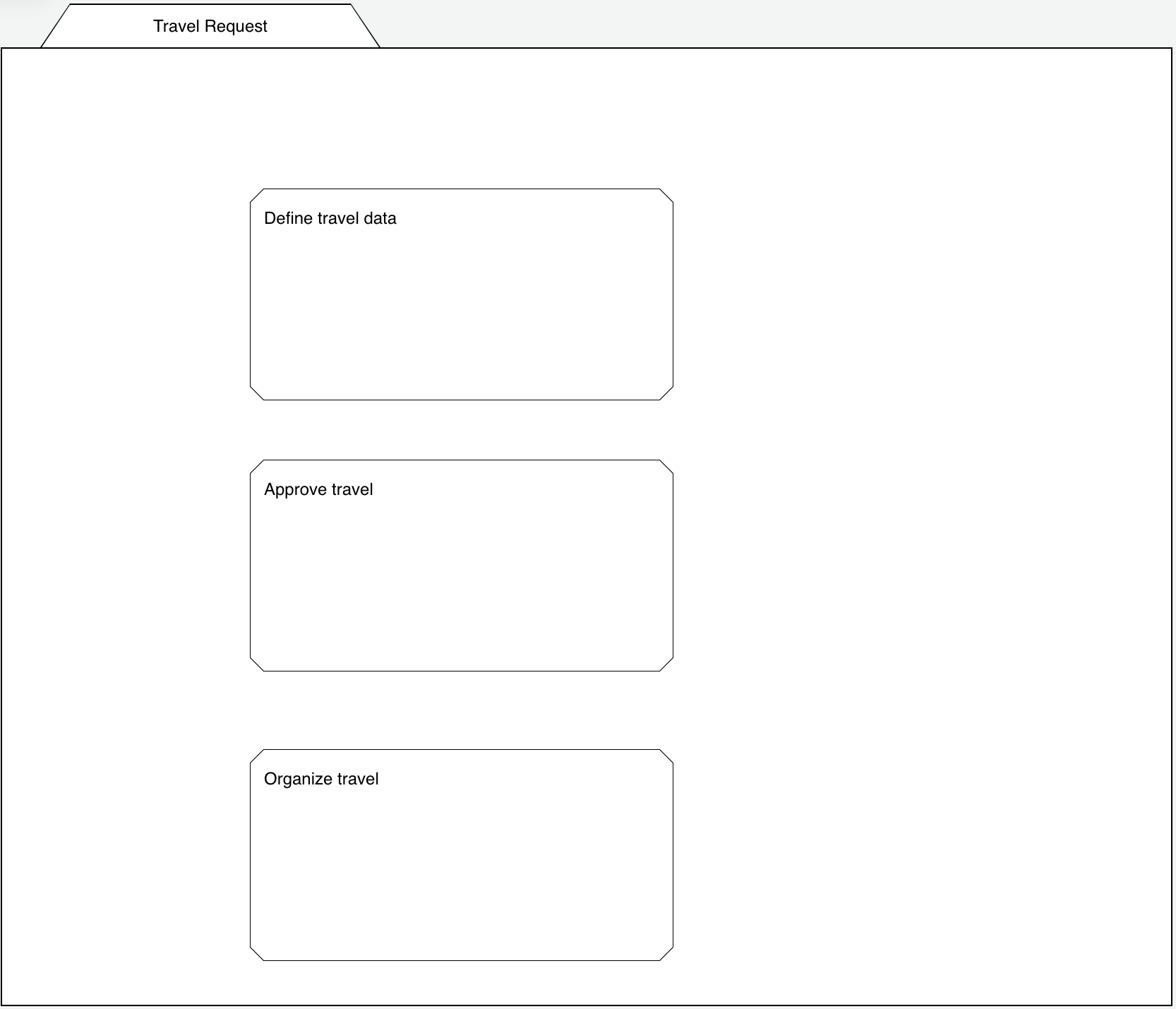Viewport: 1176px width, 1009px height.
Task: Click the top edge of Define travel data
Action: pyautogui.click(x=462, y=189)
